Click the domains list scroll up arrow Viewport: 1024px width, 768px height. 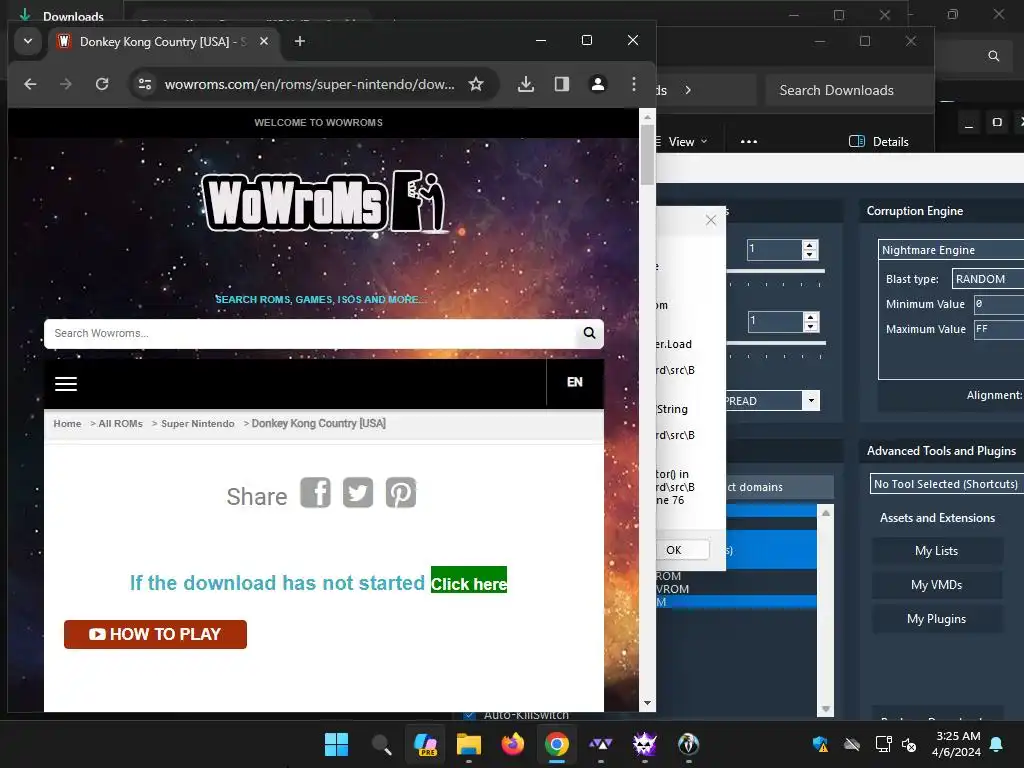click(x=825, y=513)
